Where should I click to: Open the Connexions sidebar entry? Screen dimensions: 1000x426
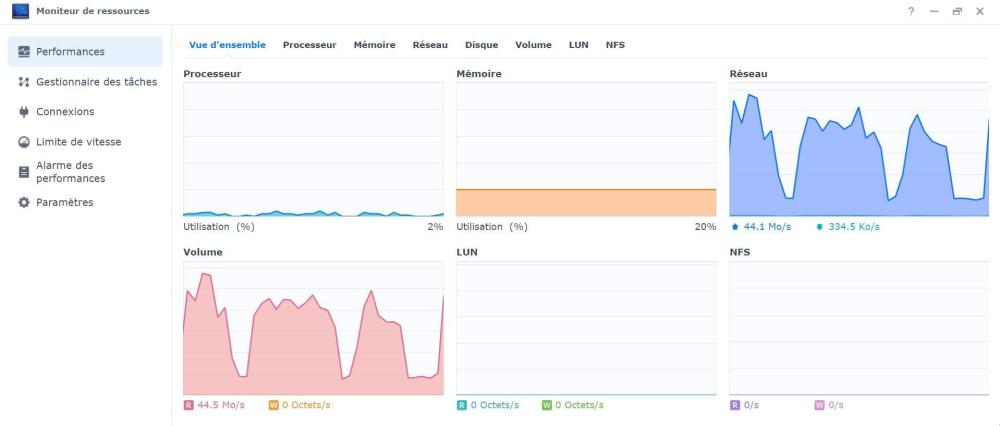pyautogui.click(x=65, y=112)
